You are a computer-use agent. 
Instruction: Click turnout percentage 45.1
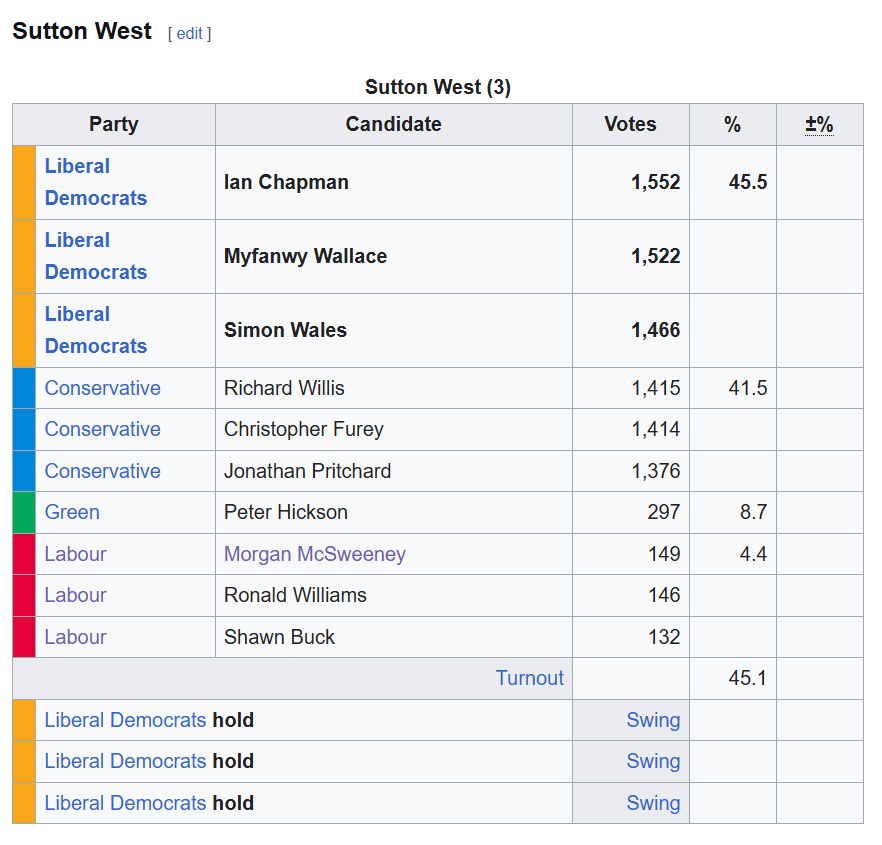(x=748, y=678)
